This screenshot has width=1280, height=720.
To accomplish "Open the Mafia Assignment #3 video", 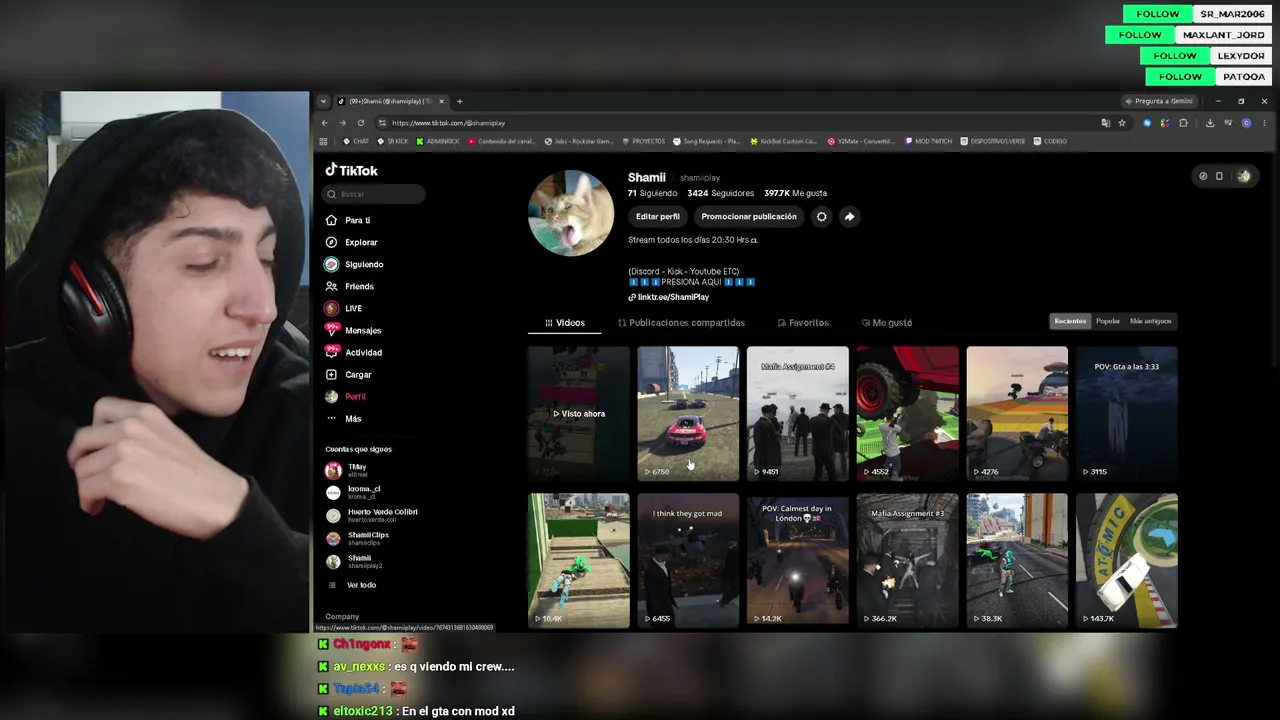I will click(908, 560).
